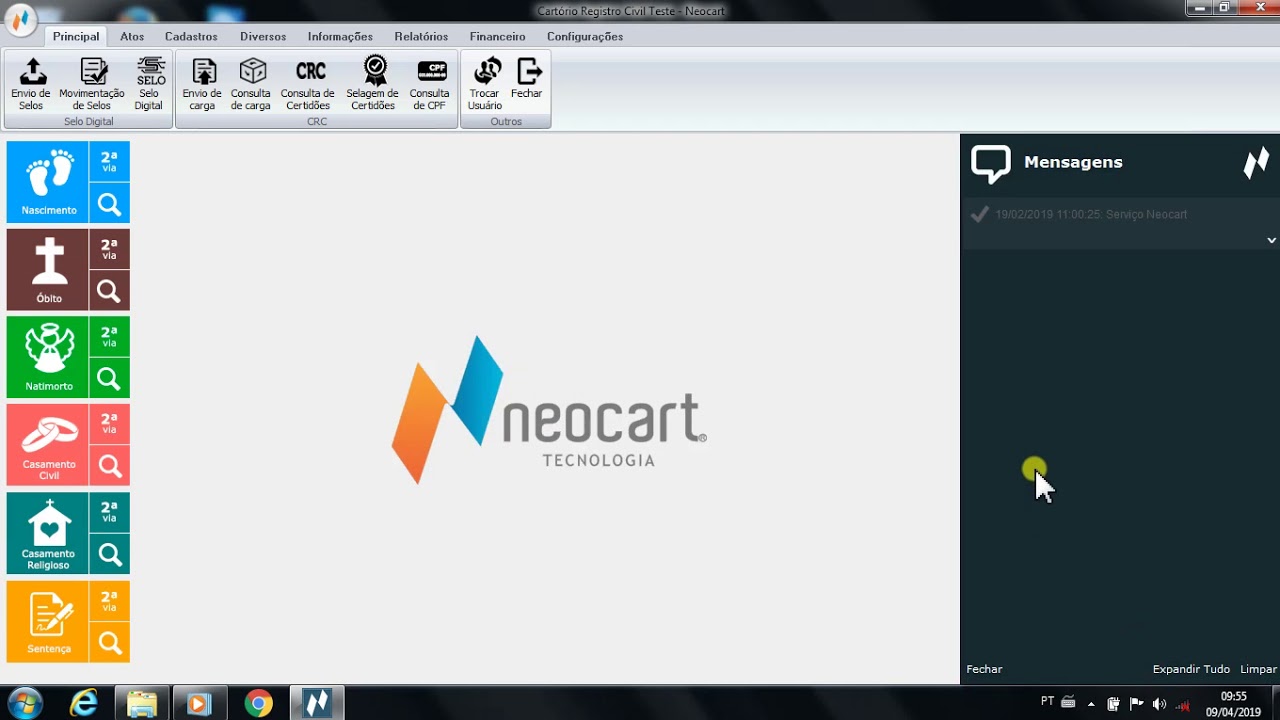The image size is (1280, 720).
Task: Open Envio de Selos
Action: pos(31,84)
